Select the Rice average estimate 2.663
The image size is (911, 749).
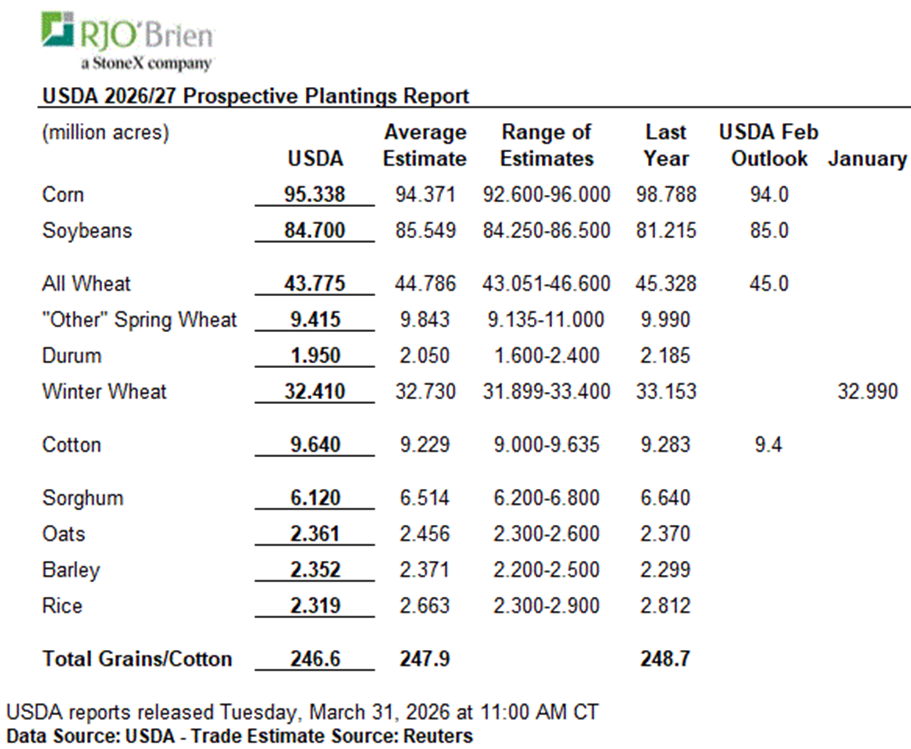425,606
